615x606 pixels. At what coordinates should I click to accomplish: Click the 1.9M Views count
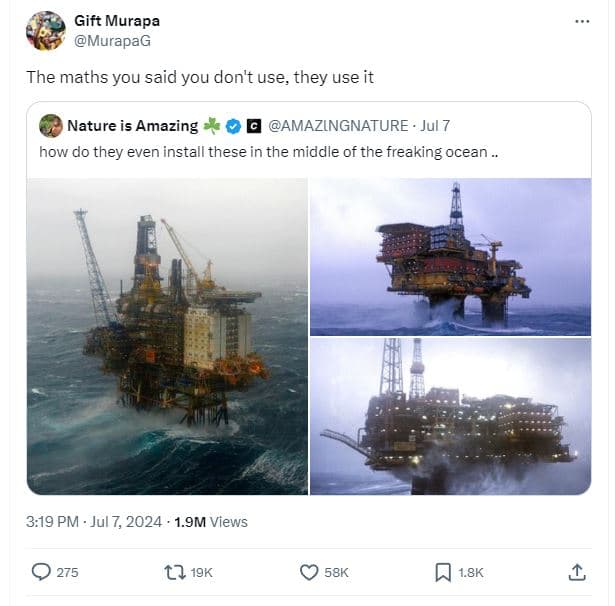point(210,521)
